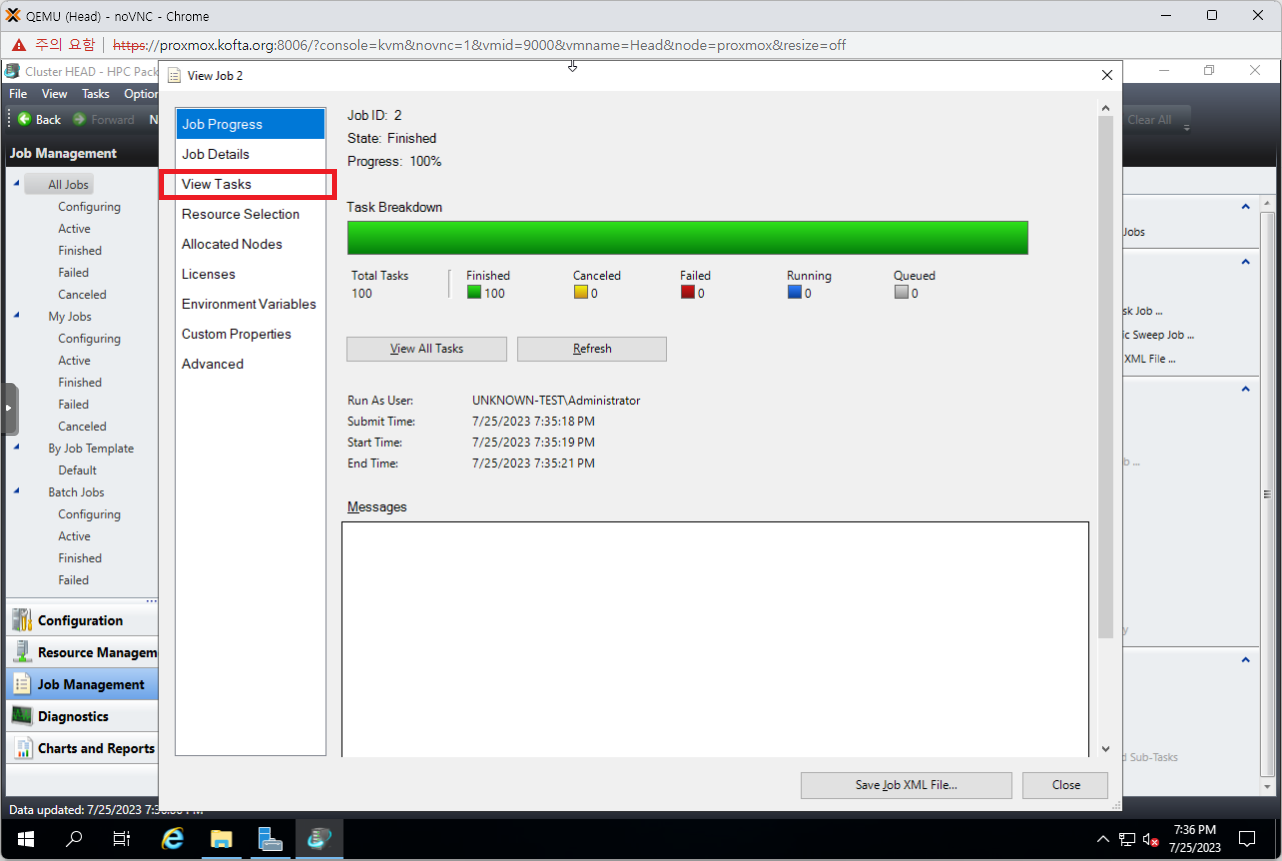Open File Explorer from the taskbar
This screenshot has width=1282, height=861.
click(221, 838)
